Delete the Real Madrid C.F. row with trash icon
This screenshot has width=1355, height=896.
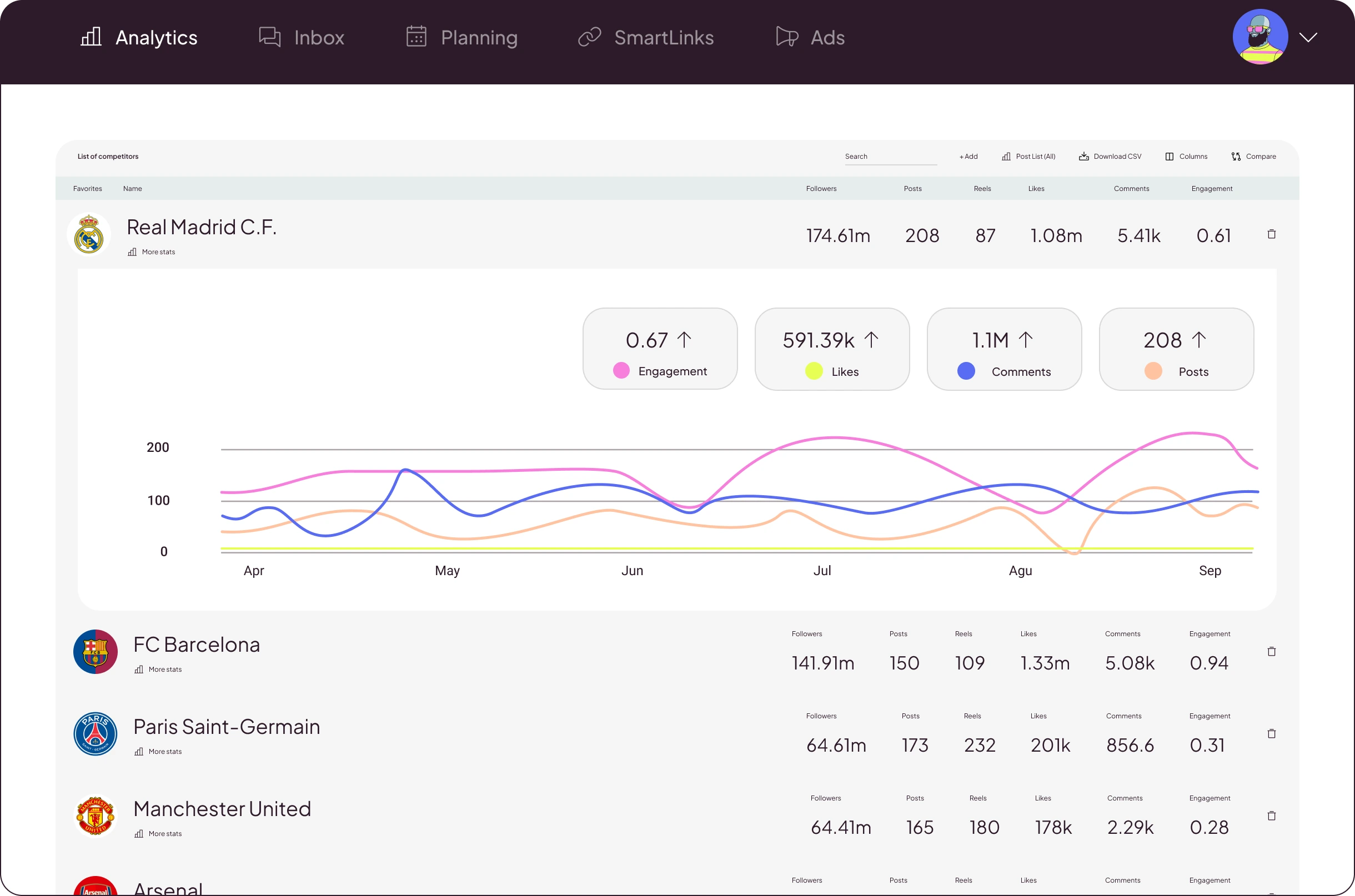1272,234
